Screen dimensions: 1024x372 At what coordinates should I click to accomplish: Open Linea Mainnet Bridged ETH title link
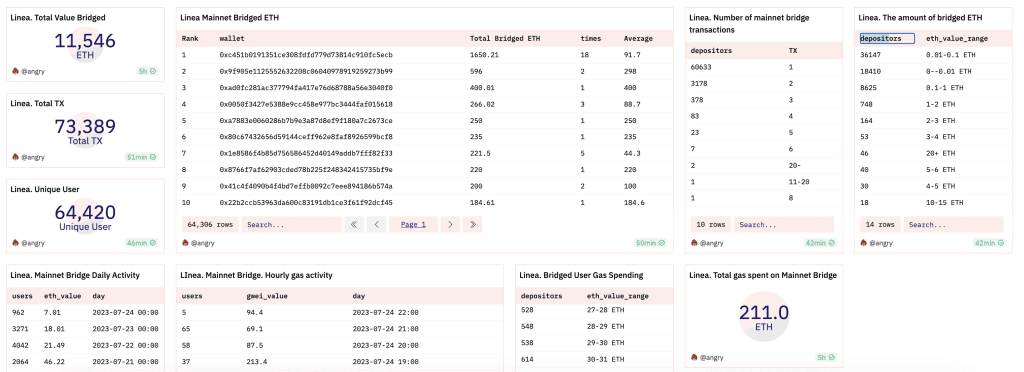click(229, 18)
